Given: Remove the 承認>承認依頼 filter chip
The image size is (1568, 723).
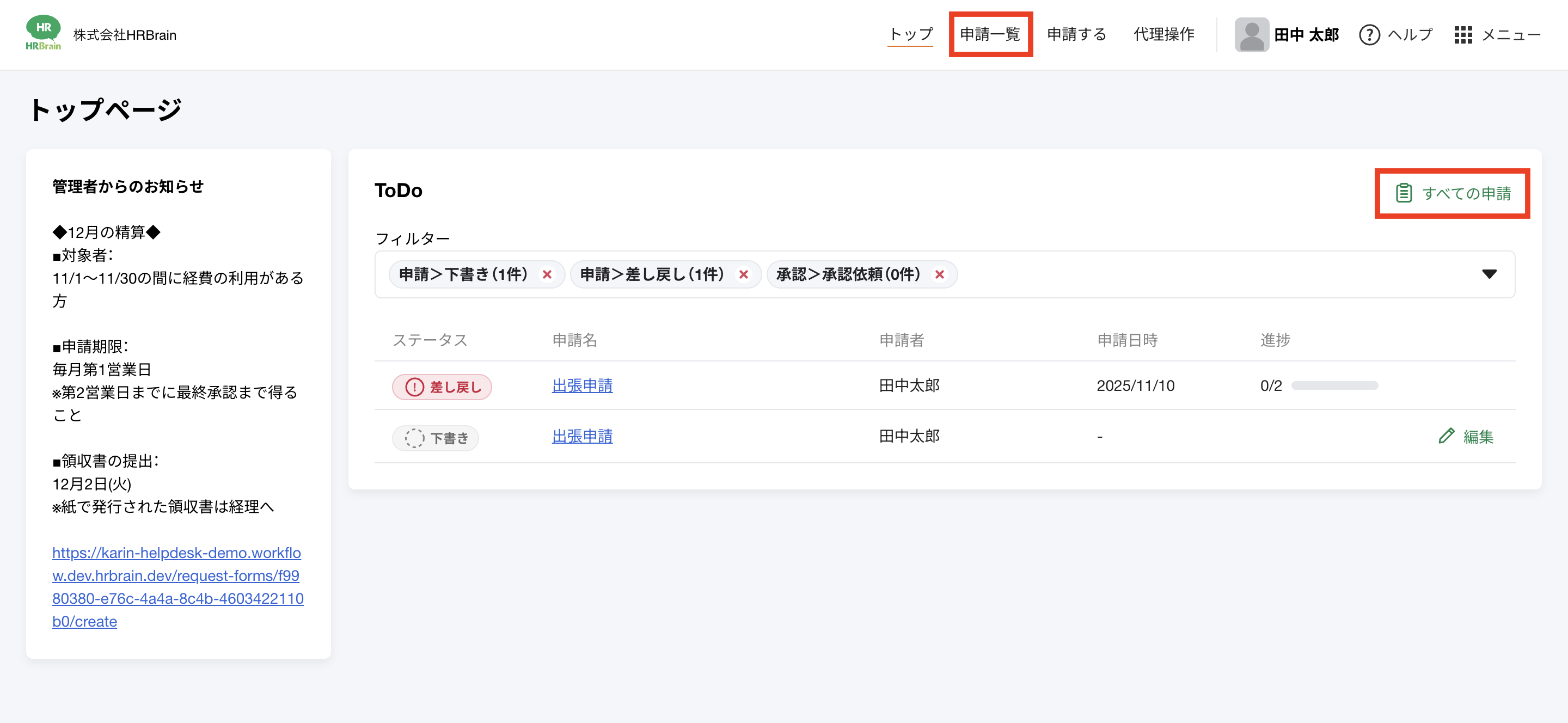Looking at the screenshot, I should tap(939, 274).
